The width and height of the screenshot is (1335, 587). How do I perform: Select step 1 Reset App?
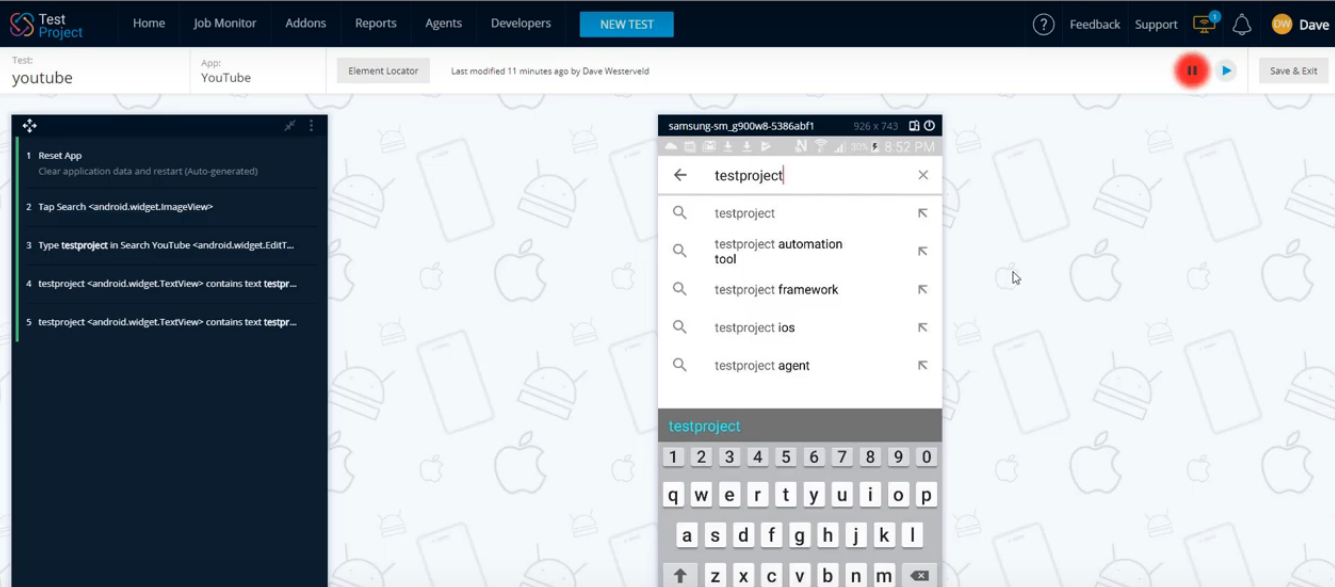pos(171,163)
